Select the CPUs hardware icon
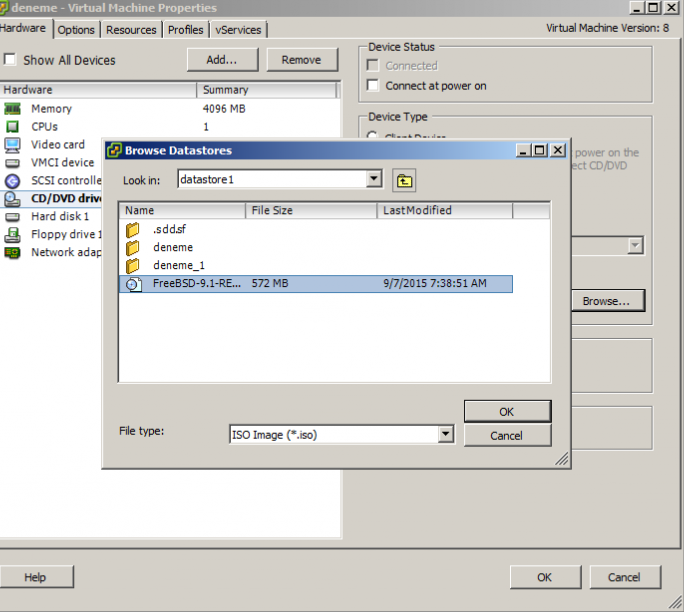The width and height of the screenshot is (684, 612). 12,127
